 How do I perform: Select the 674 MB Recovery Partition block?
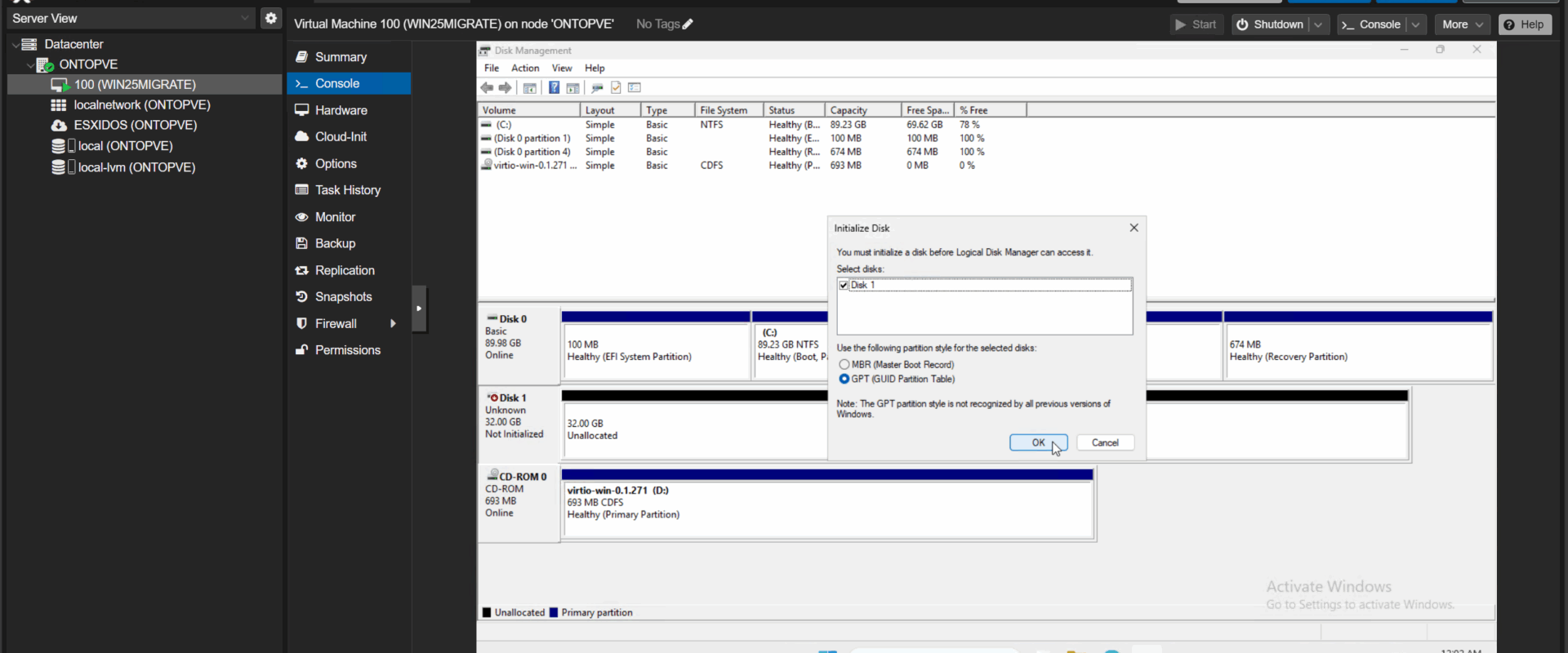[x=1358, y=351]
